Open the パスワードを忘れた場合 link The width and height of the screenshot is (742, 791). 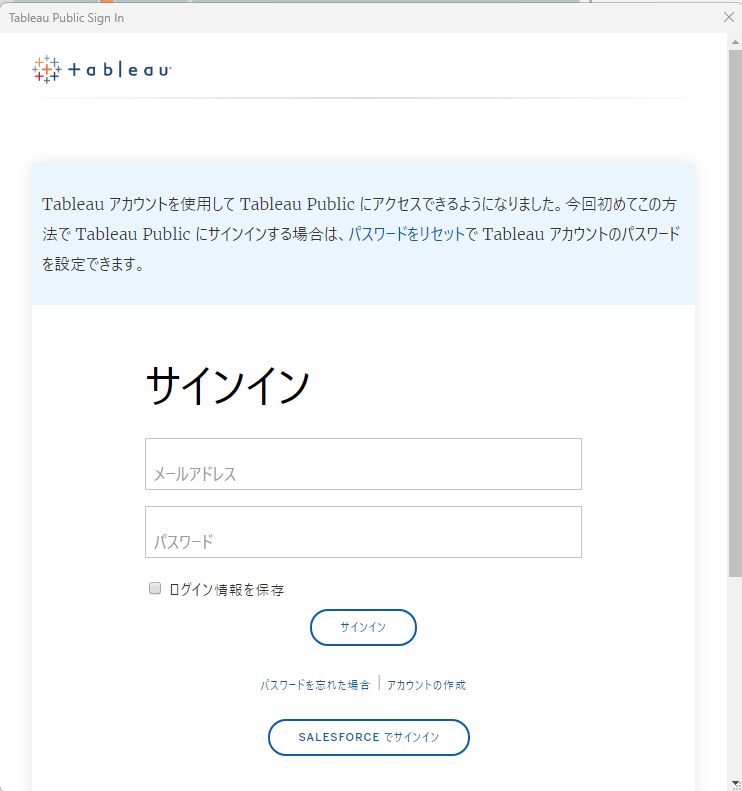[315, 685]
